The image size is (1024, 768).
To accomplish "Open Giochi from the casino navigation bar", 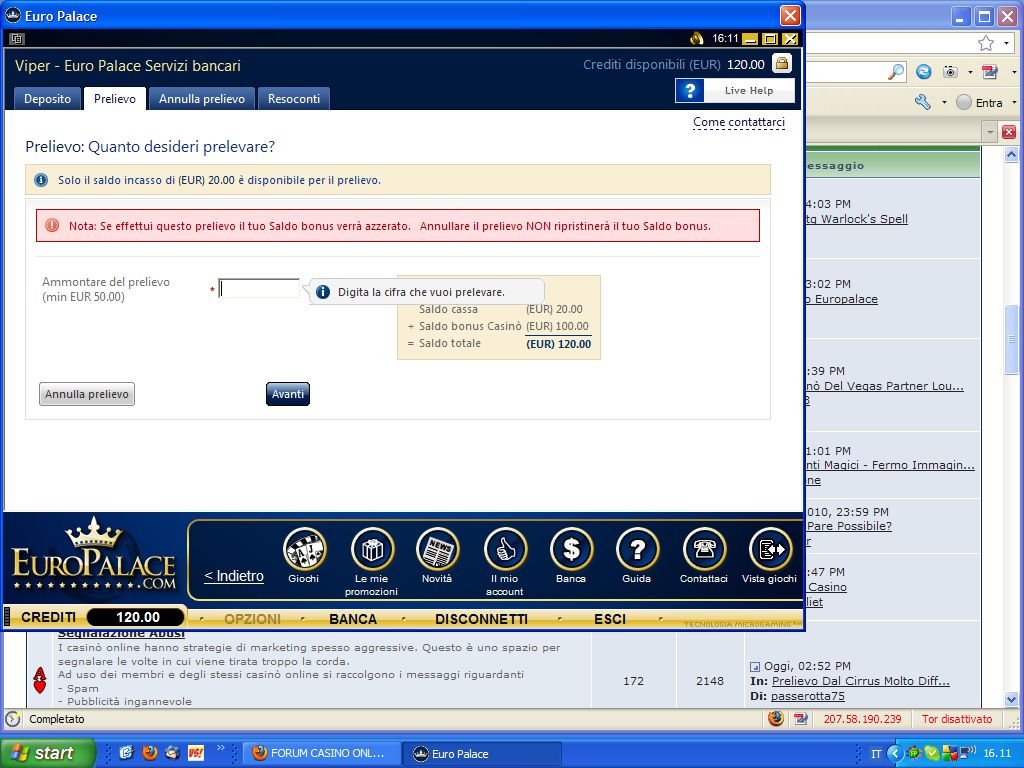I will pos(304,550).
